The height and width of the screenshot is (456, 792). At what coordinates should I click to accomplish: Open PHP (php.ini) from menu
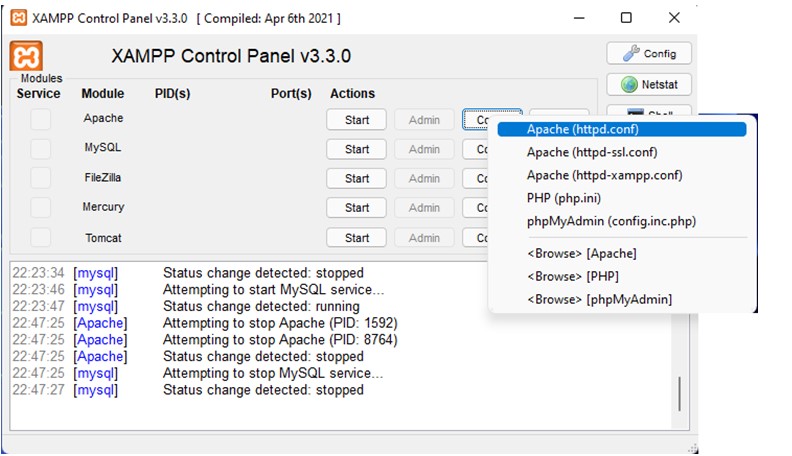621,198
